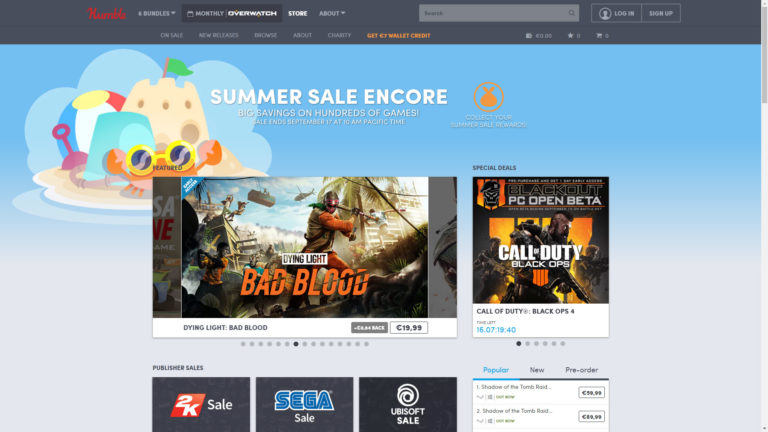Click the Steam icon under first Tomb Raider entry

(x=480, y=397)
